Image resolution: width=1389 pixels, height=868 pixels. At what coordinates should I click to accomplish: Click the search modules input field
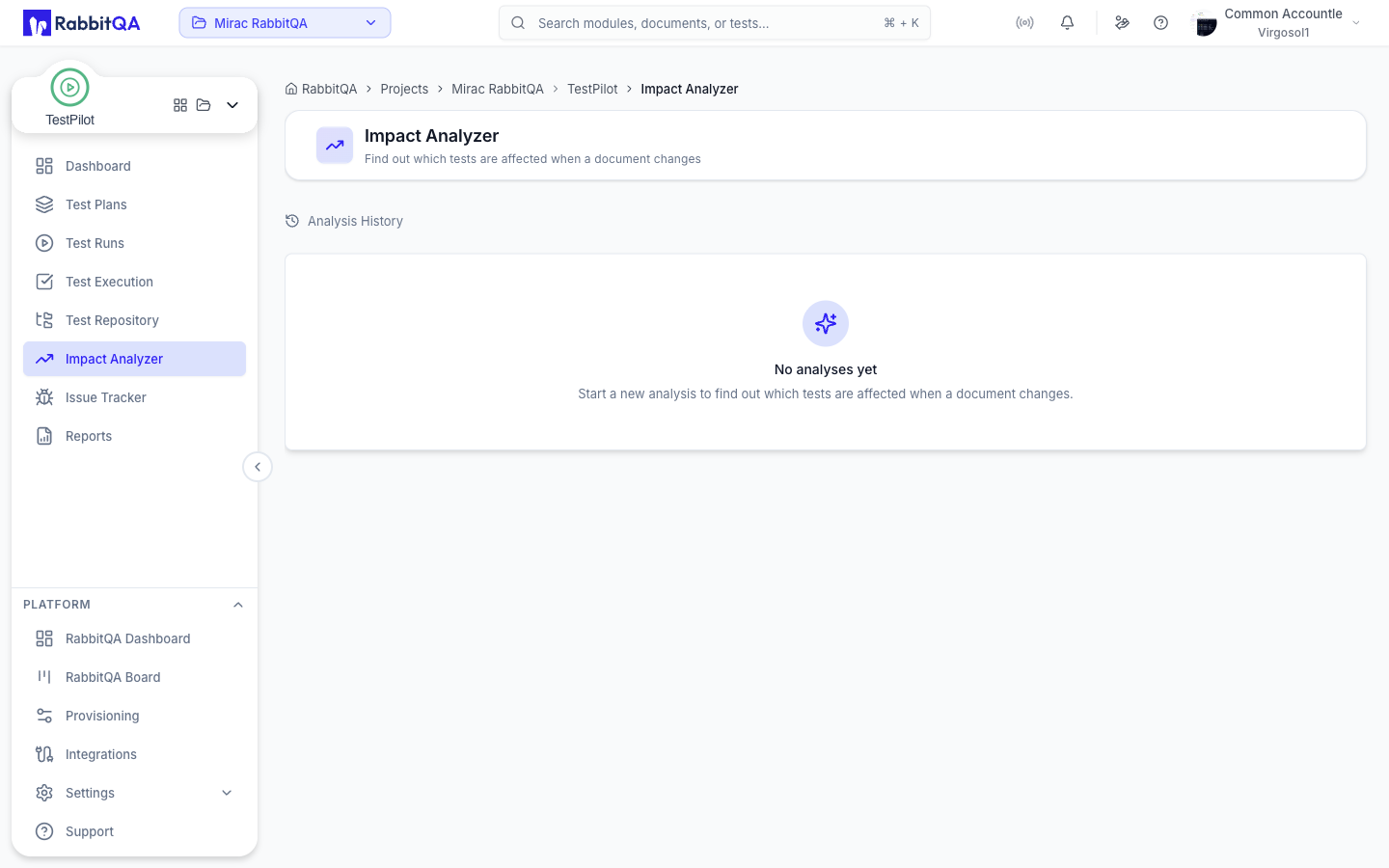pos(715,23)
